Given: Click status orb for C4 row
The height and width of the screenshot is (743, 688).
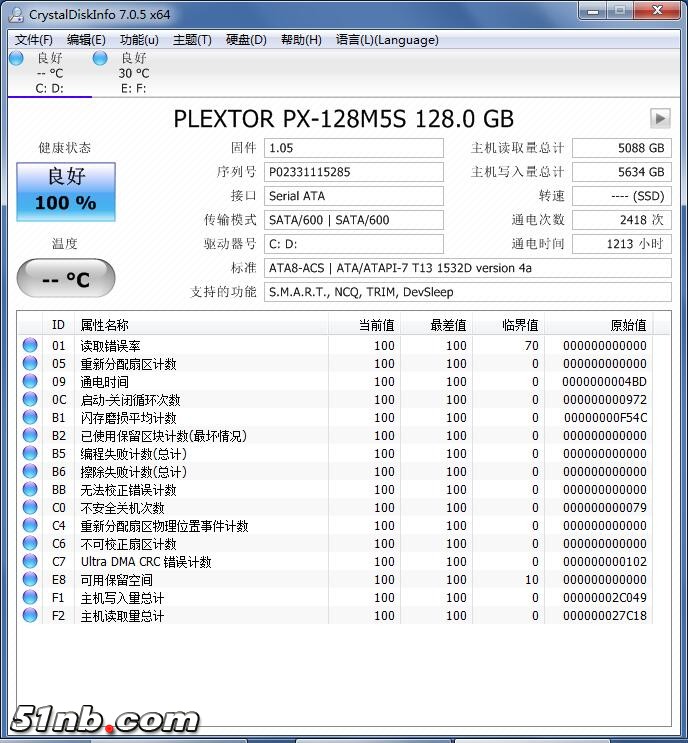Looking at the screenshot, I should click(x=30, y=525).
